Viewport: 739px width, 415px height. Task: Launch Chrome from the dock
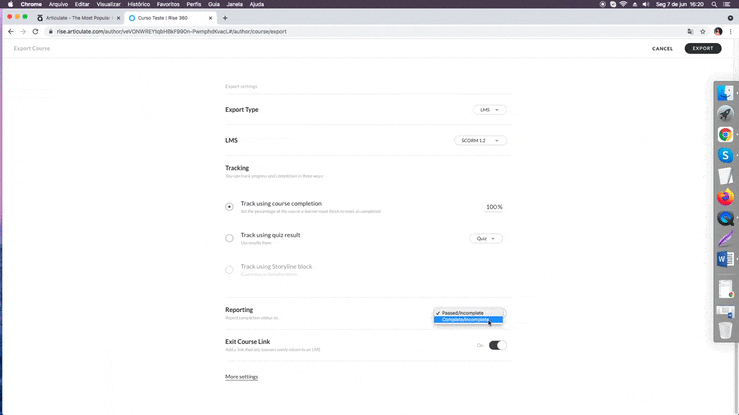[725, 135]
